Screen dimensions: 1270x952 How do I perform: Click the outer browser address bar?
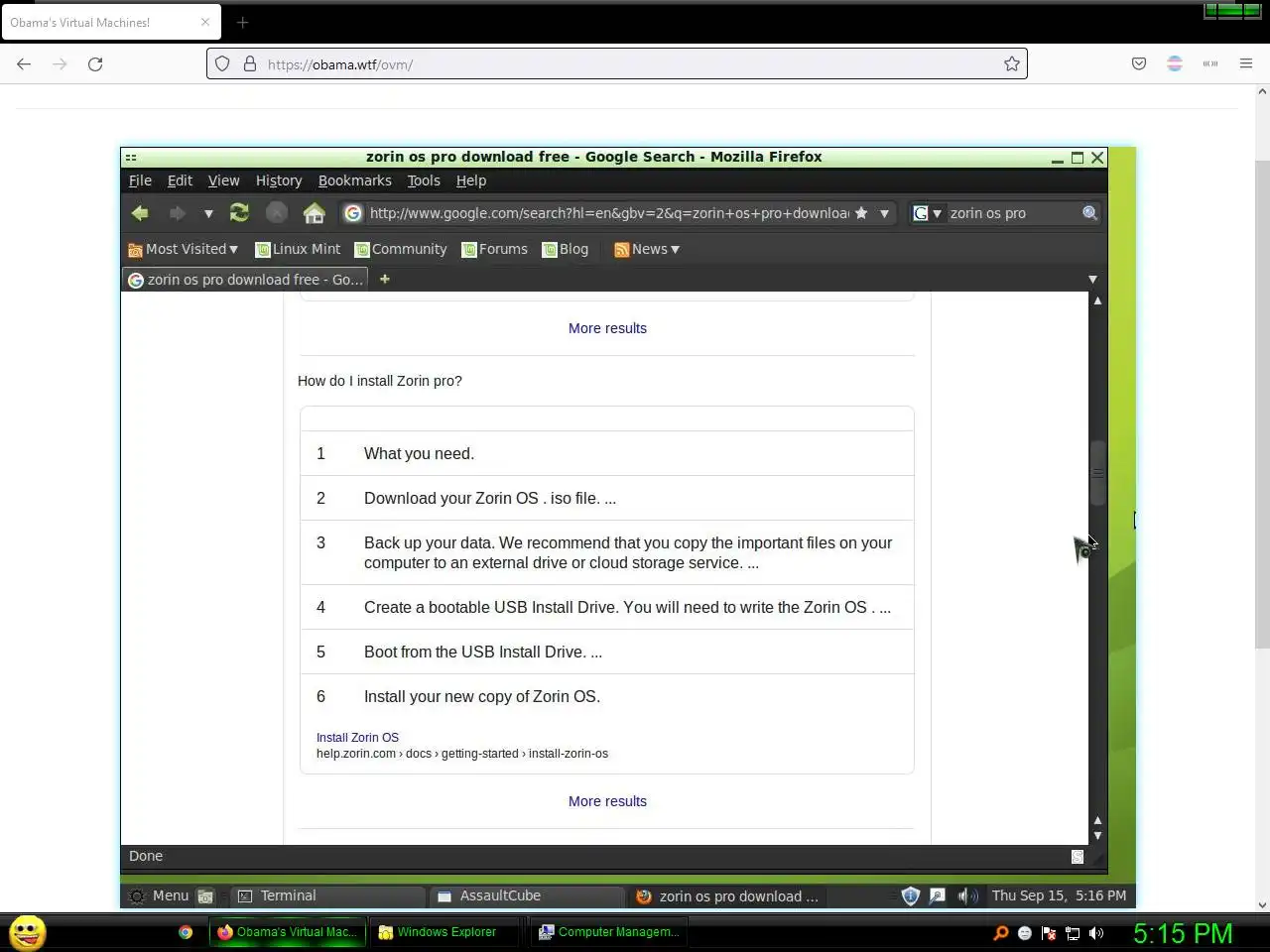coord(617,63)
